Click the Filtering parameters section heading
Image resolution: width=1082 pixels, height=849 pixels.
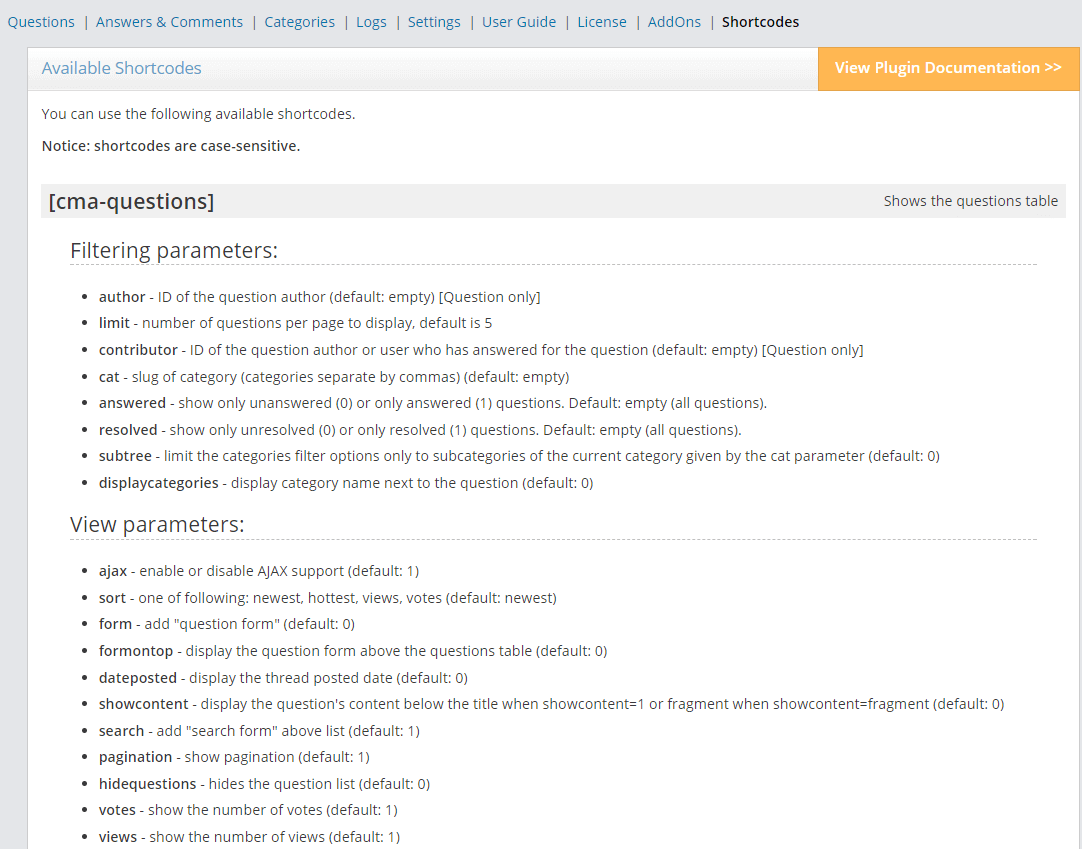tap(173, 250)
